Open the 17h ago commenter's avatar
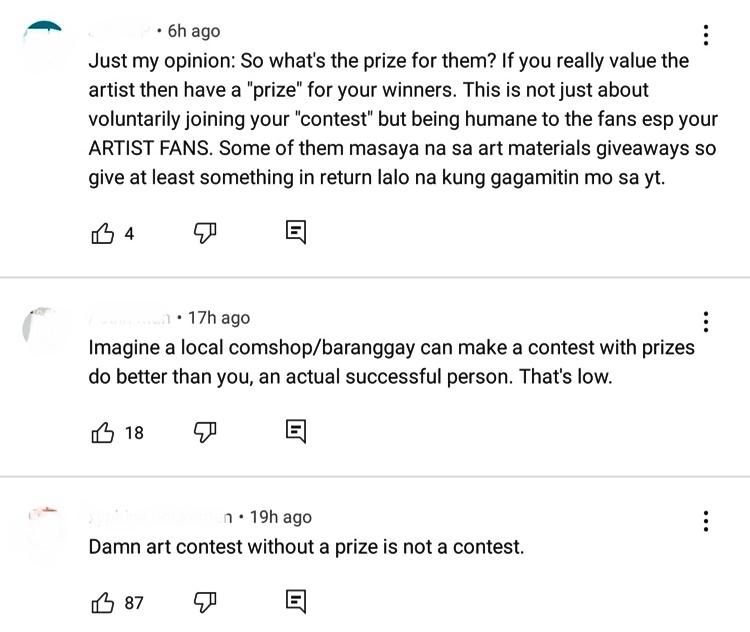Viewport: 750px width, 632px height. tap(44, 328)
